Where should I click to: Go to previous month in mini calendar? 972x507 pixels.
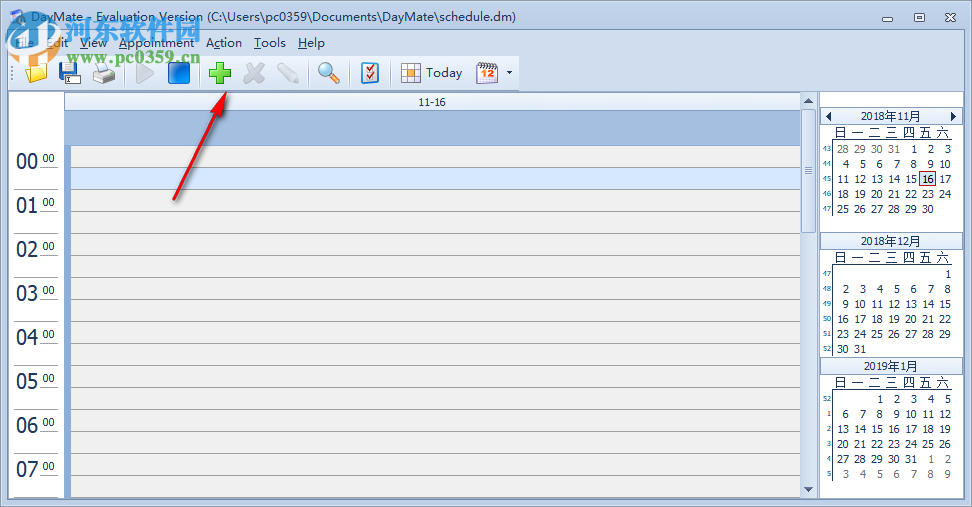coord(829,116)
